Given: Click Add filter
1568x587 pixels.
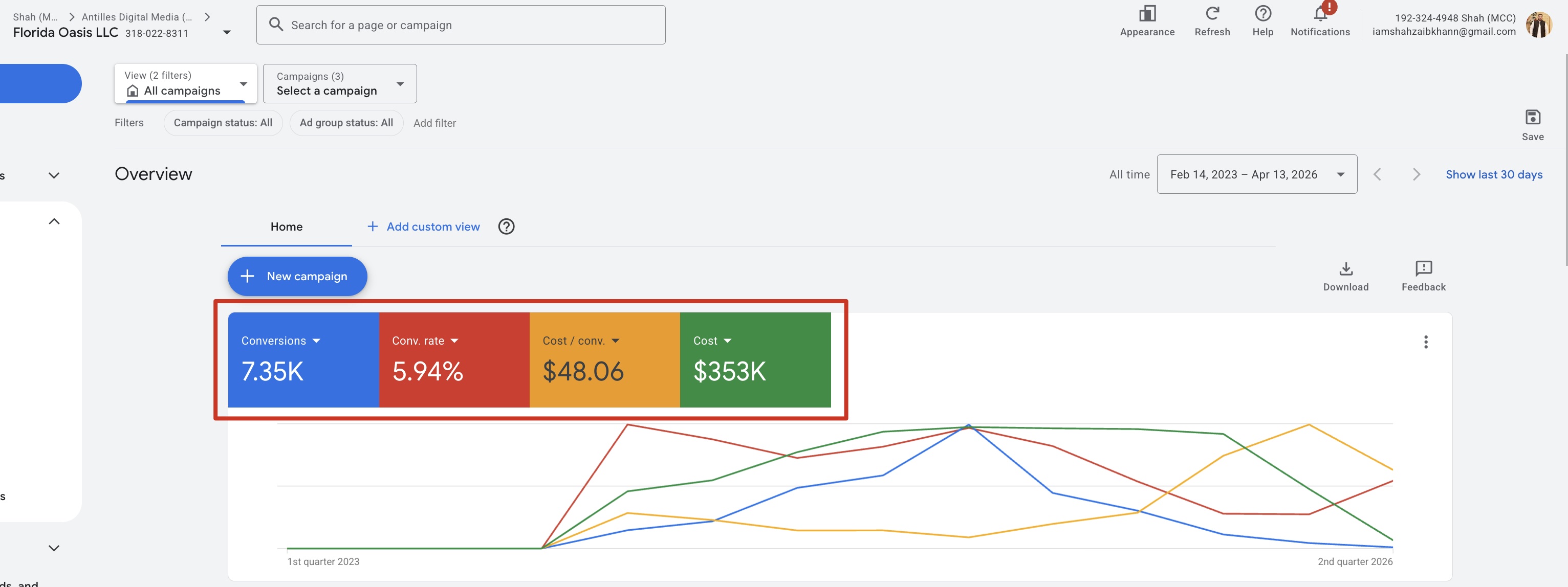Looking at the screenshot, I should pyautogui.click(x=434, y=123).
